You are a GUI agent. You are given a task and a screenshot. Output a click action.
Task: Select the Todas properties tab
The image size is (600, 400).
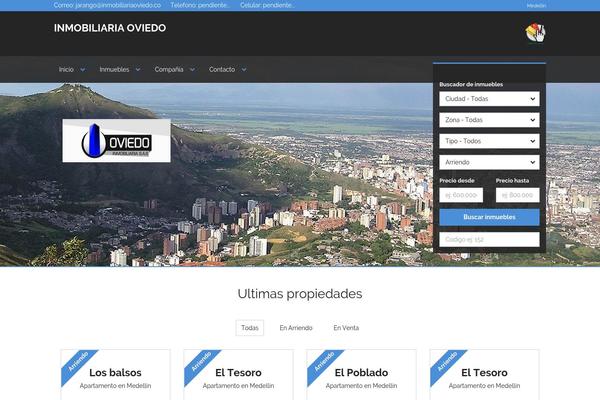249,328
